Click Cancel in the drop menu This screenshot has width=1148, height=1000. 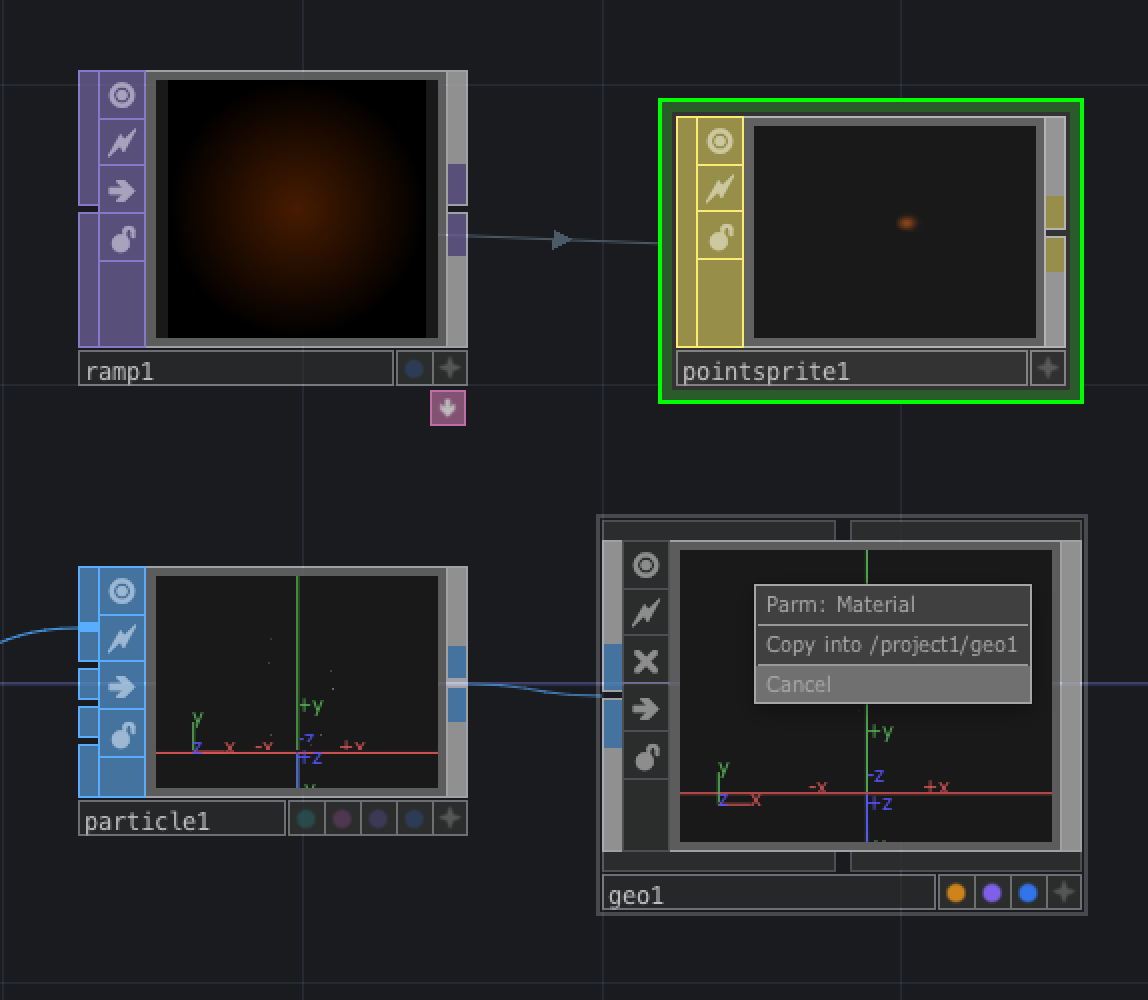click(x=892, y=684)
